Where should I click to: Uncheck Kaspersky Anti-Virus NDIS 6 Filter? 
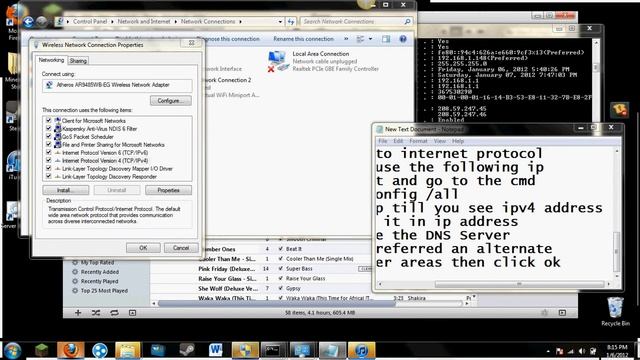point(49,129)
